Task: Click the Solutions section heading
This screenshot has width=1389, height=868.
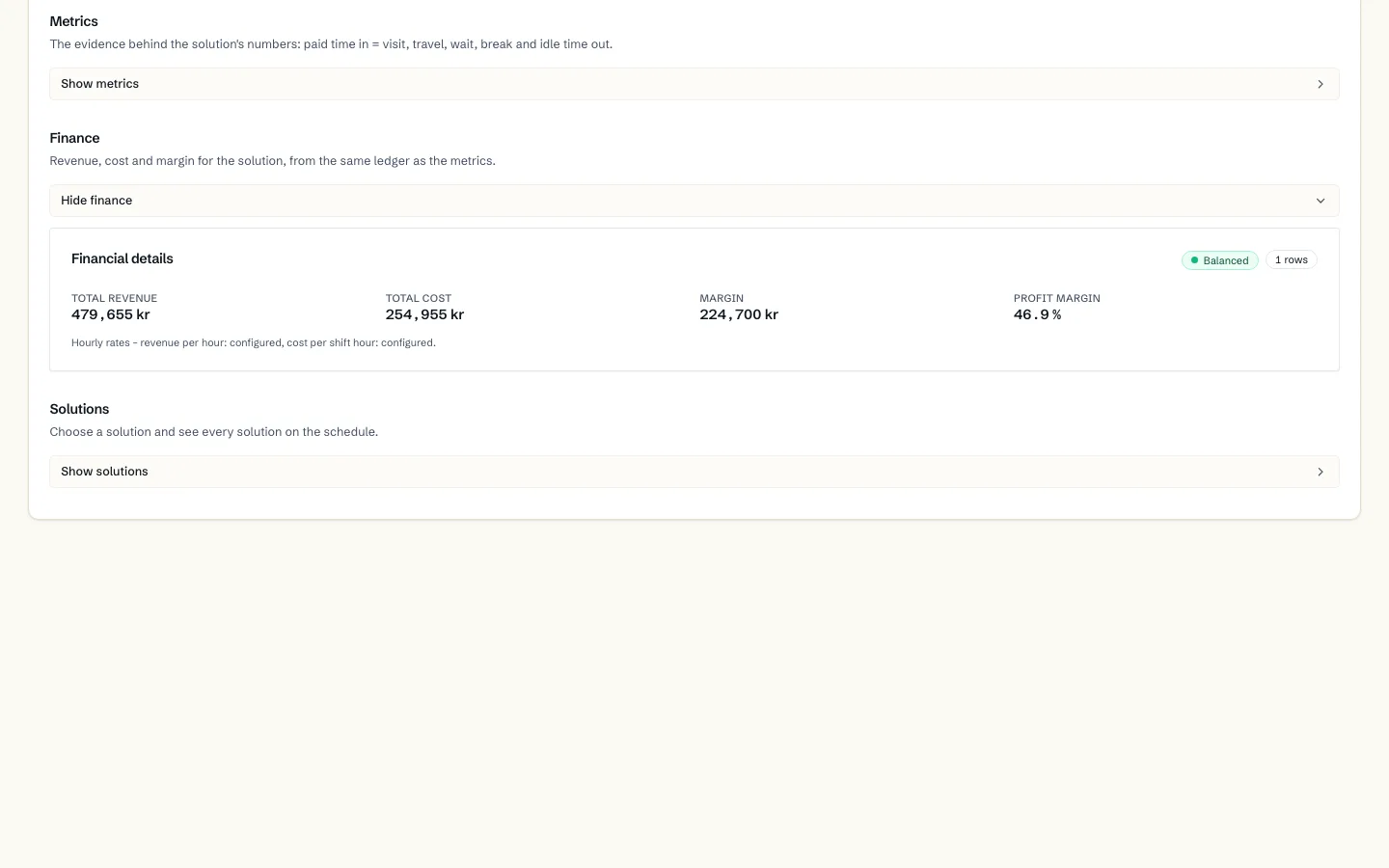Action: point(79,409)
